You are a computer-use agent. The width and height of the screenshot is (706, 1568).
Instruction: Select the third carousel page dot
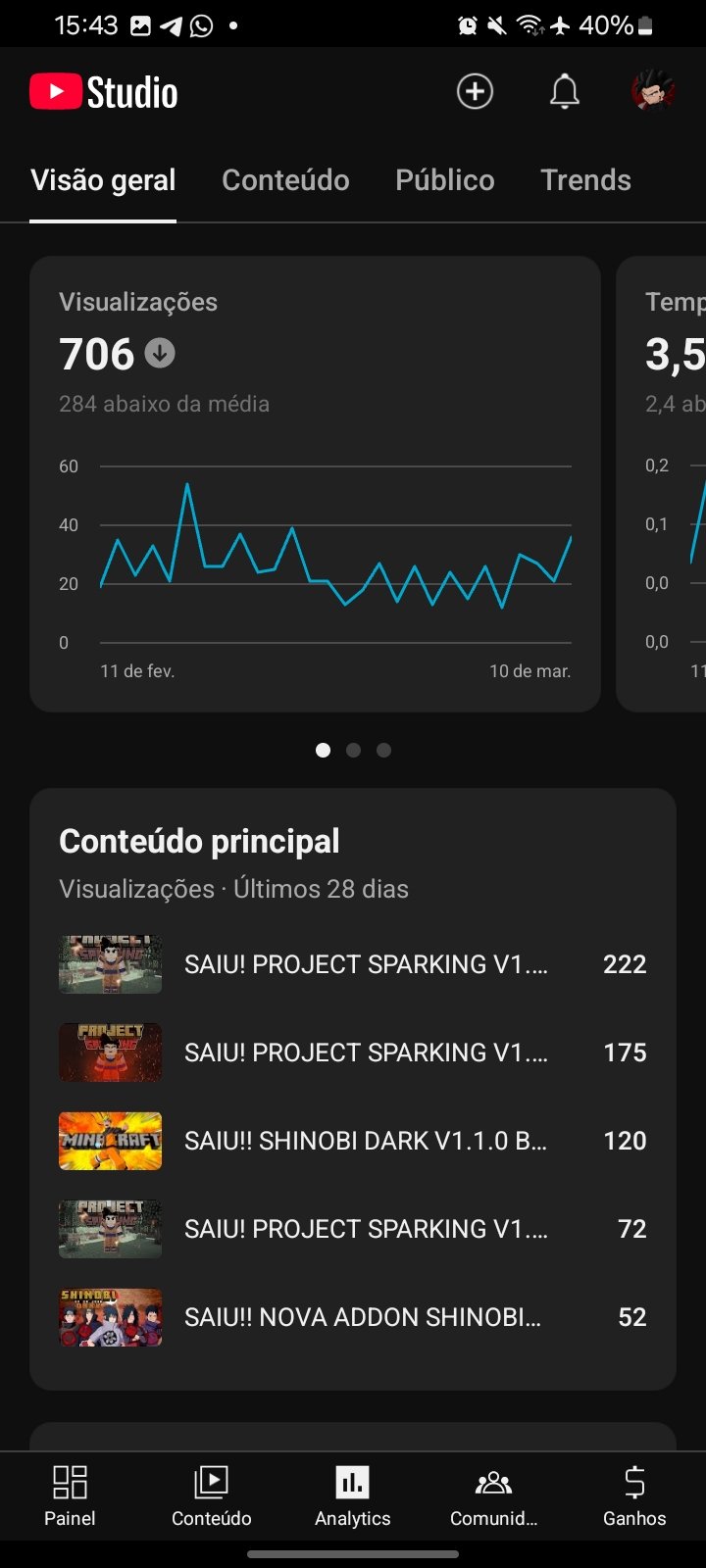pyautogui.click(x=383, y=750)
